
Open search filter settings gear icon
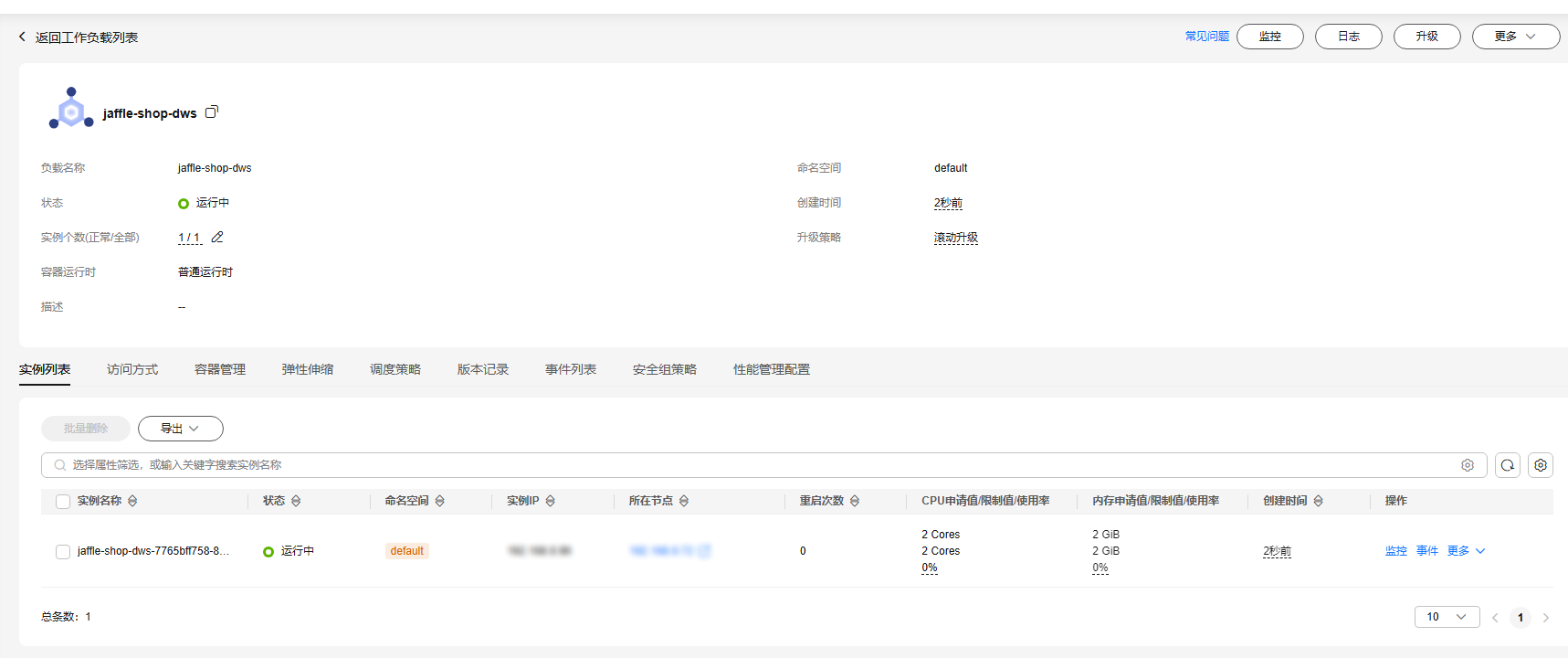pos(1468,465)
